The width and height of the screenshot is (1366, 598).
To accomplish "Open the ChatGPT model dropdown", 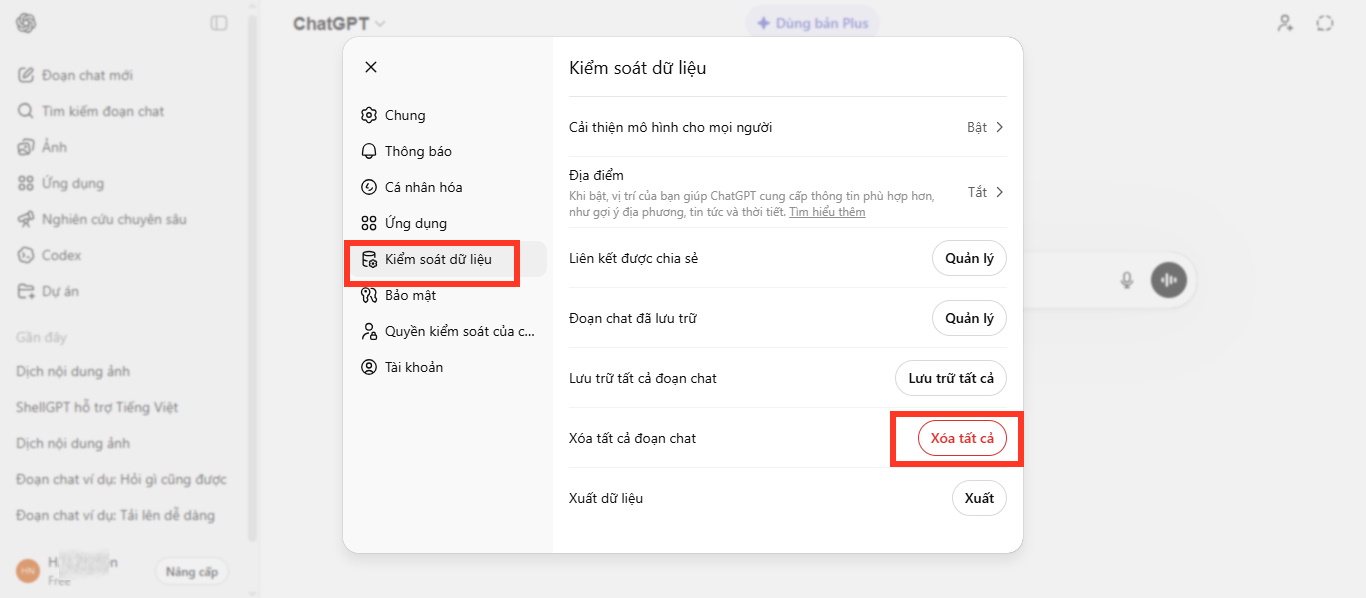I will [338, 24].
